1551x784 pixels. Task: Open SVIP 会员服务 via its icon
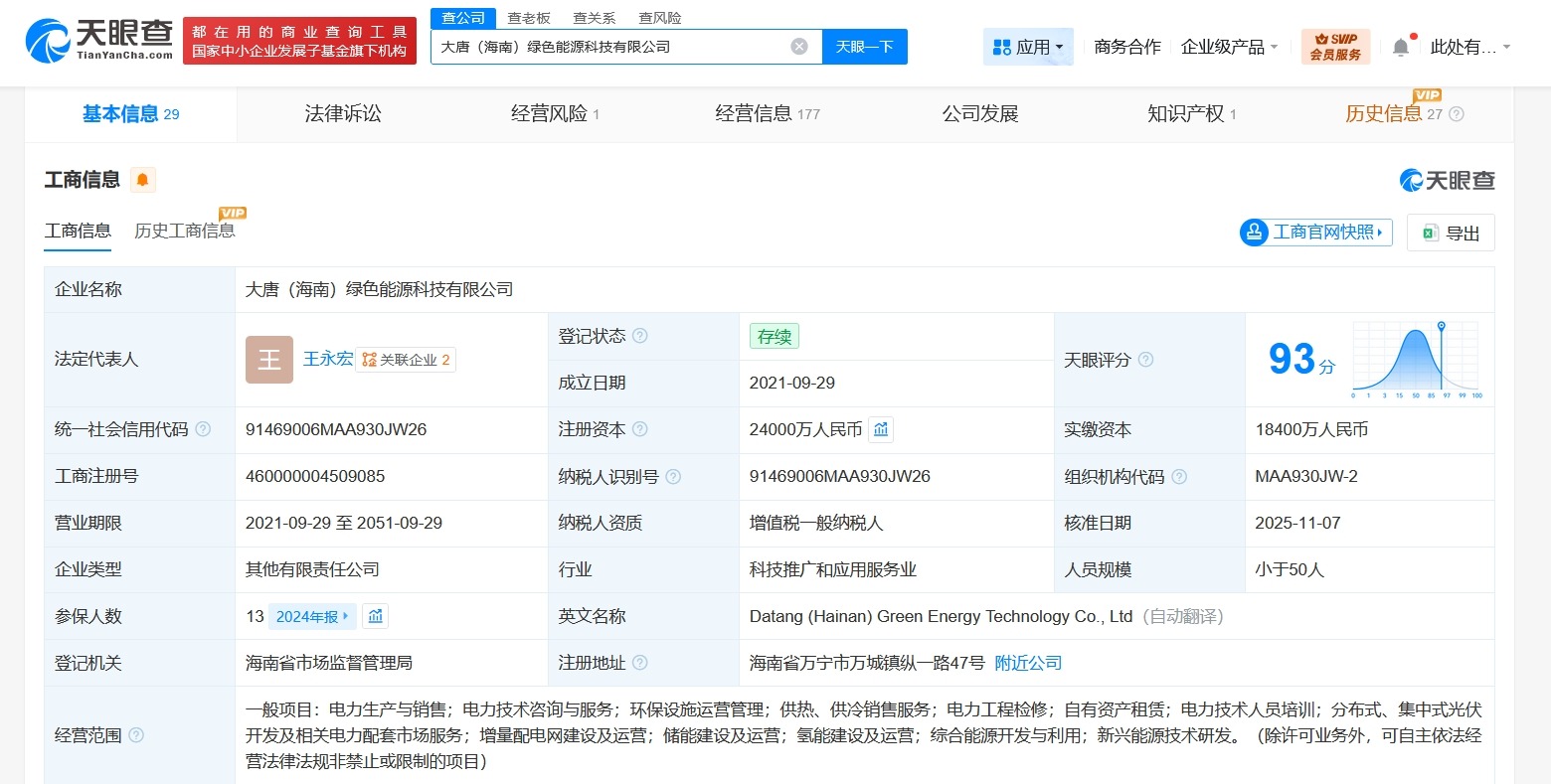[1335, 46]
